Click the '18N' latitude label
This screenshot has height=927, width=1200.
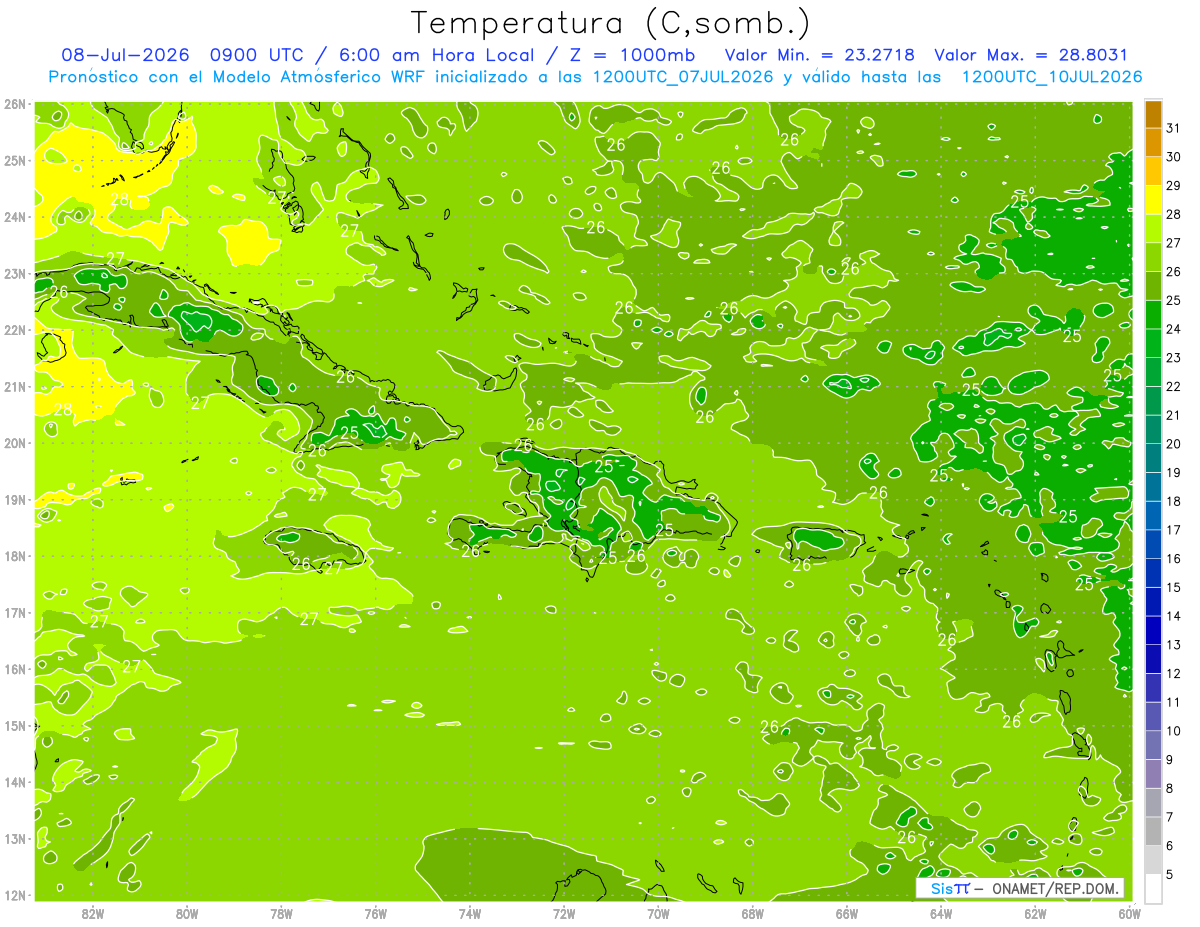(14, 556)
